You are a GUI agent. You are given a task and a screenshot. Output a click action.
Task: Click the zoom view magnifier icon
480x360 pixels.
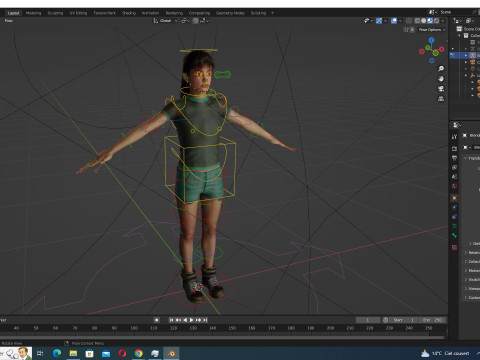(x=441, y=69)
